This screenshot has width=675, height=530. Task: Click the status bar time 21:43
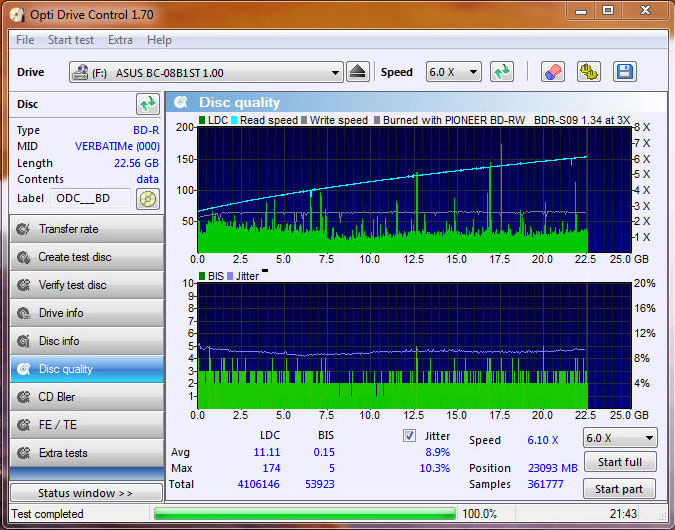[623, 514]
